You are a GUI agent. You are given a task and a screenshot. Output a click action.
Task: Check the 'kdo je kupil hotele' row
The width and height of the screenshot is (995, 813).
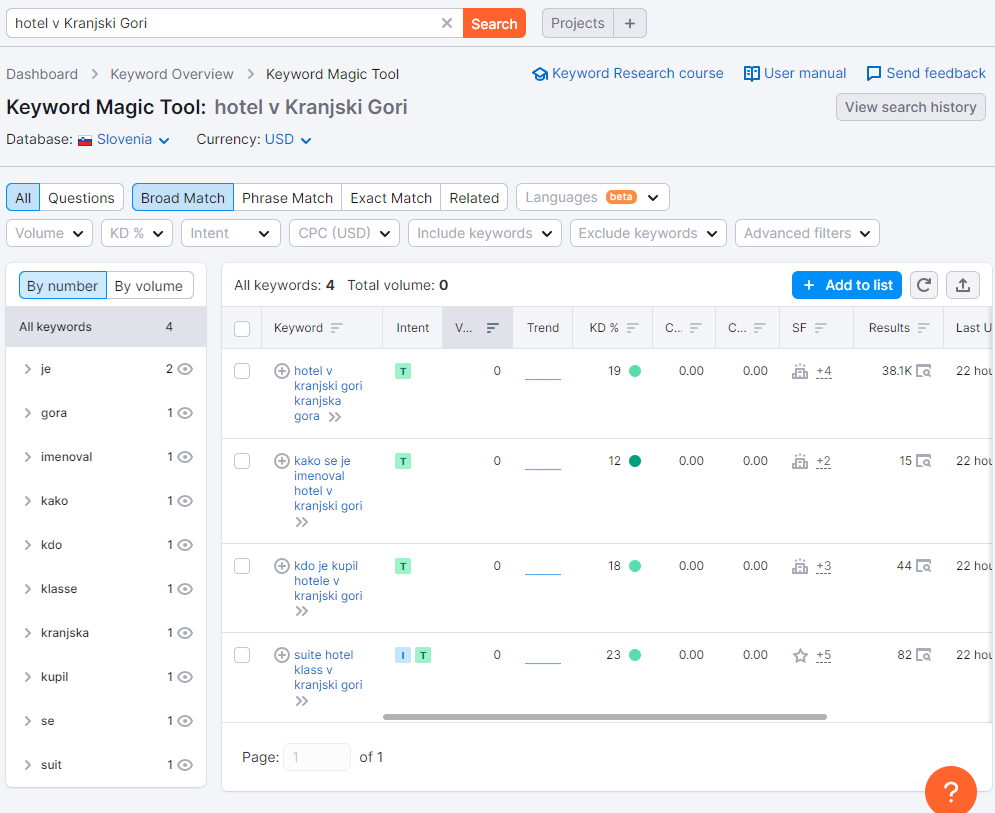tap(242, 566)
